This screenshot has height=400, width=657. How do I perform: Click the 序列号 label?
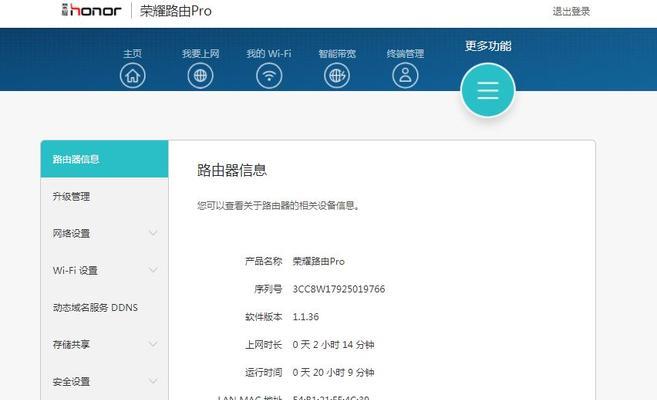[268, 289]
